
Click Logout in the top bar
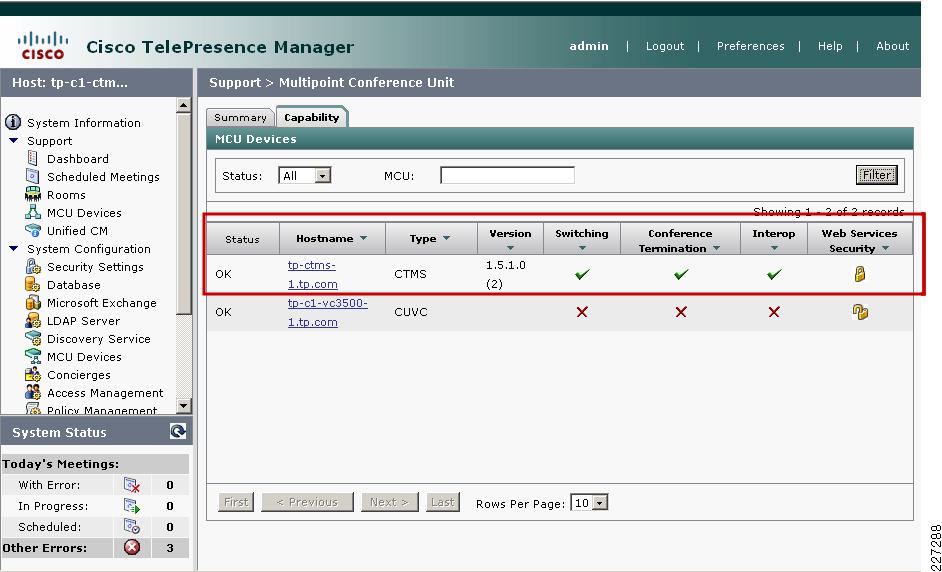664,46
